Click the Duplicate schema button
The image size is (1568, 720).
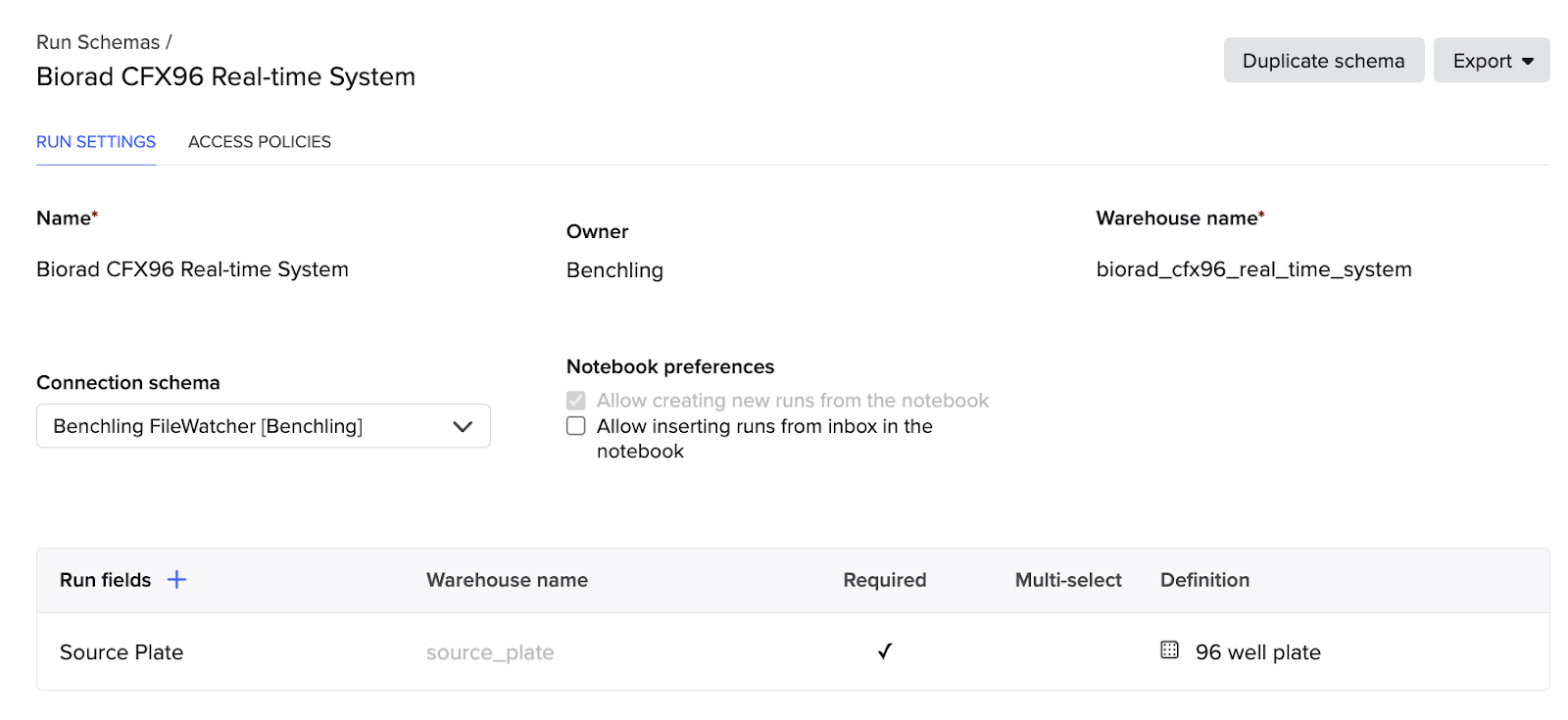(1324, 61)
